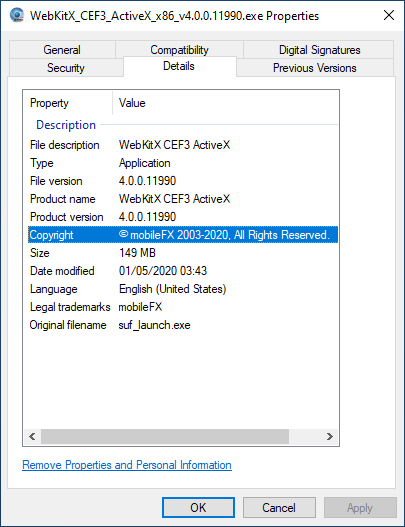Viewport: 405px width, 527px height.
Task: Select the Date modified row
Action: point(183,271)
